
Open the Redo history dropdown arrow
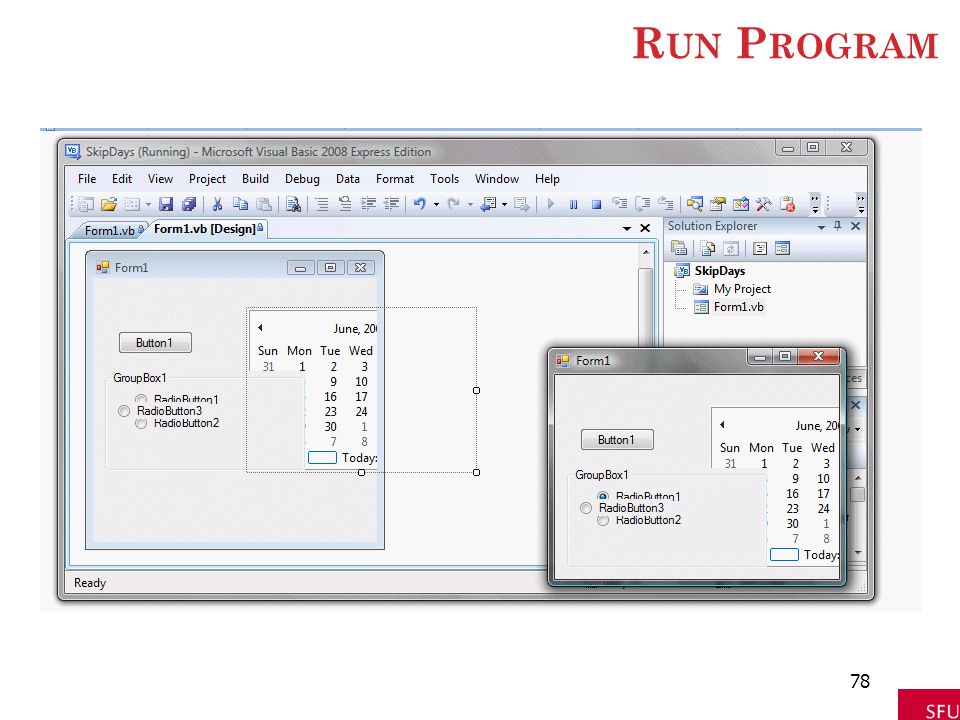coord(471,204)
